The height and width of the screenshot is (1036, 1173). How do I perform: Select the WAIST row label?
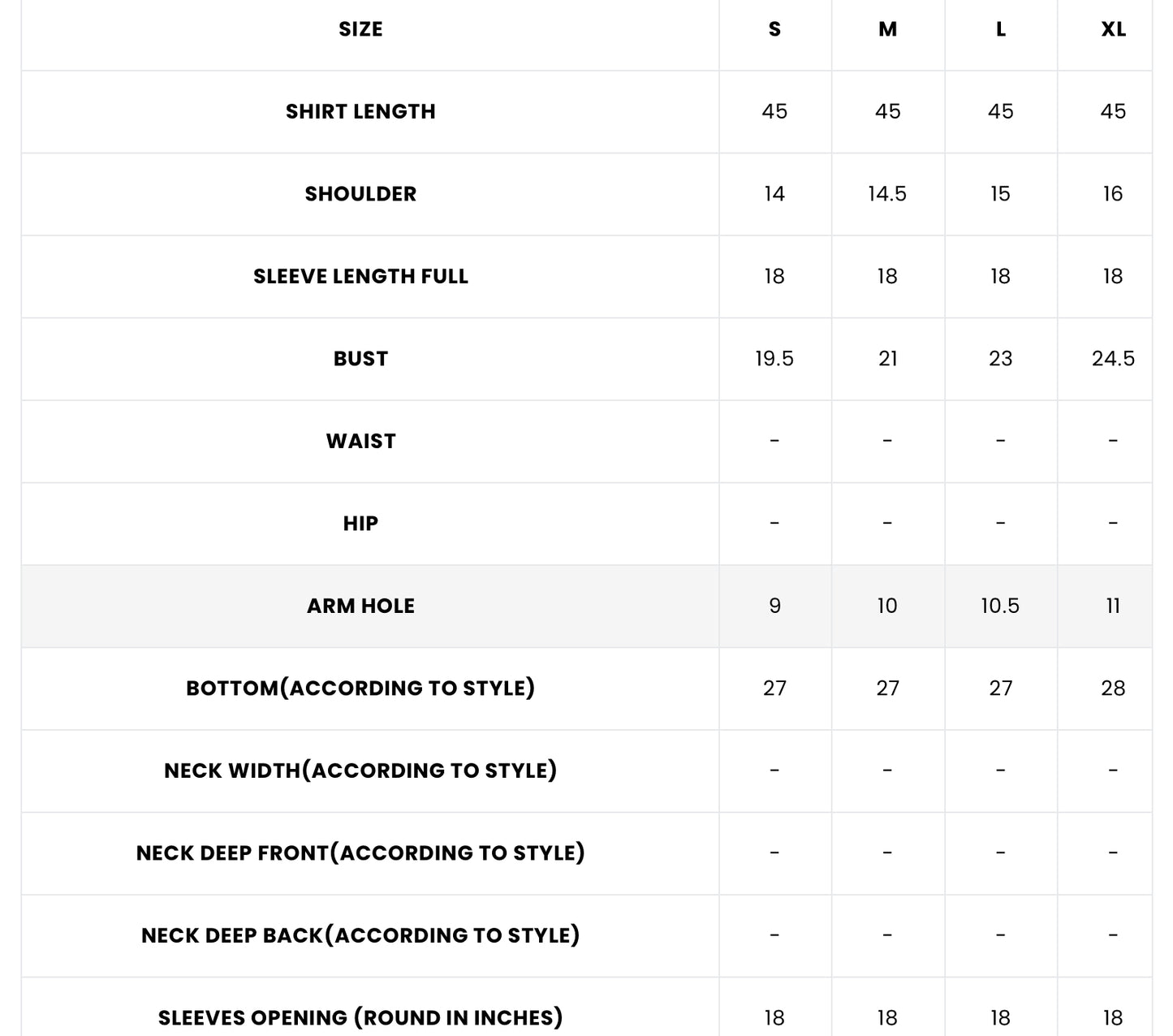point(360,441)
